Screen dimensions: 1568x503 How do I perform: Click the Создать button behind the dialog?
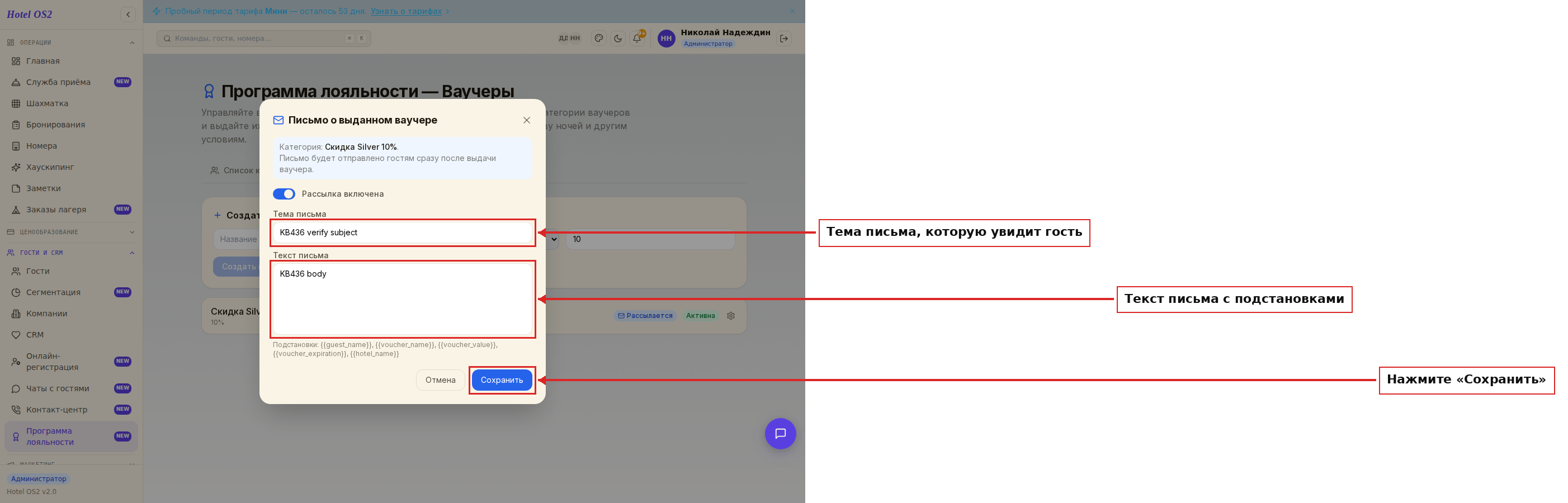237,267
